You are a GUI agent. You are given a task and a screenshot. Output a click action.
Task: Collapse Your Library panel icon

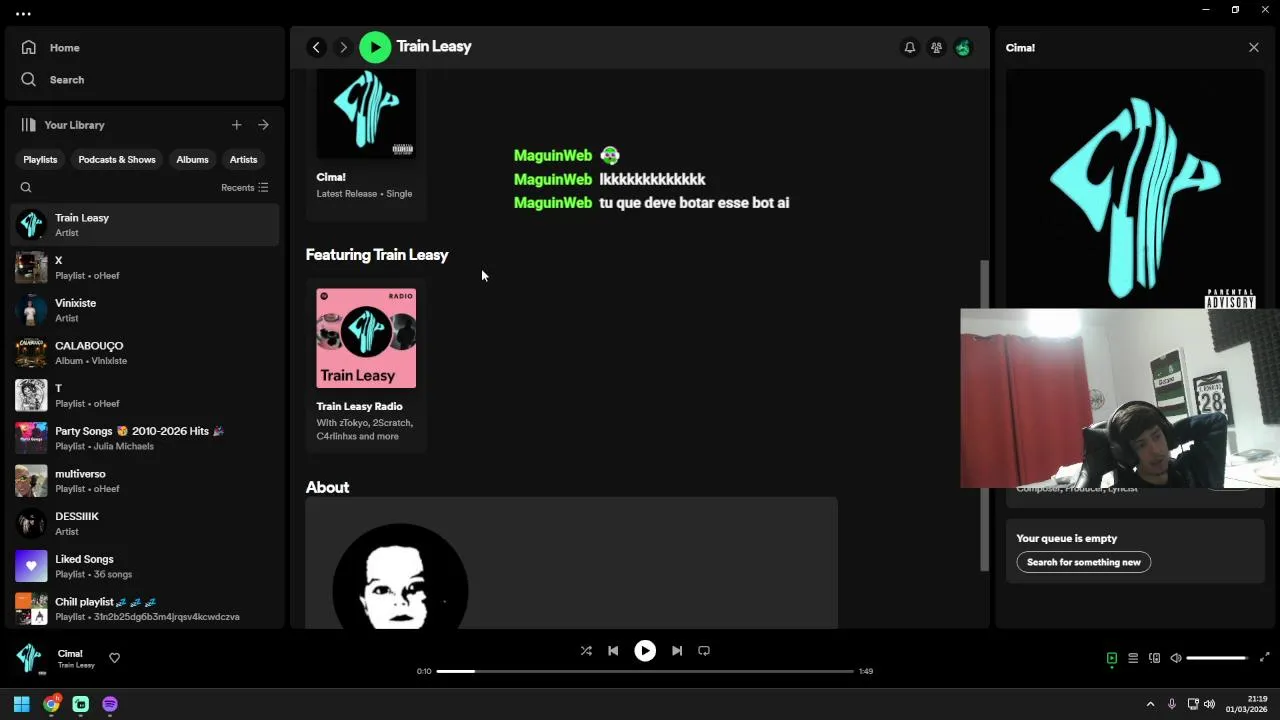[29, 125]
